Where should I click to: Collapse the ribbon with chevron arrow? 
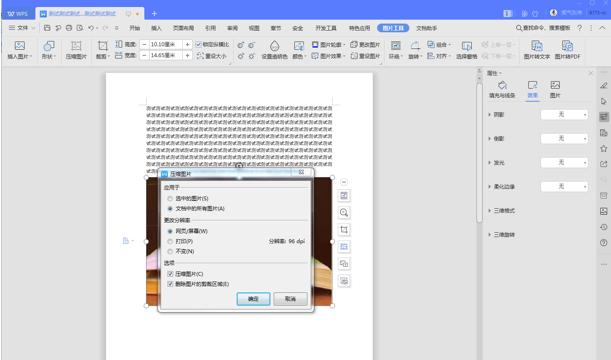tap(602, 28)
